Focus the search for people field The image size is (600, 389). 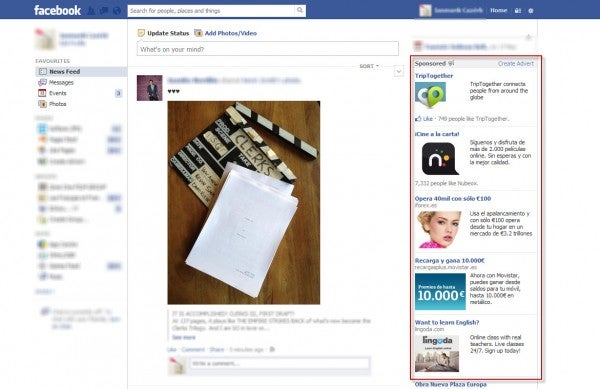(x=211, y=11)
